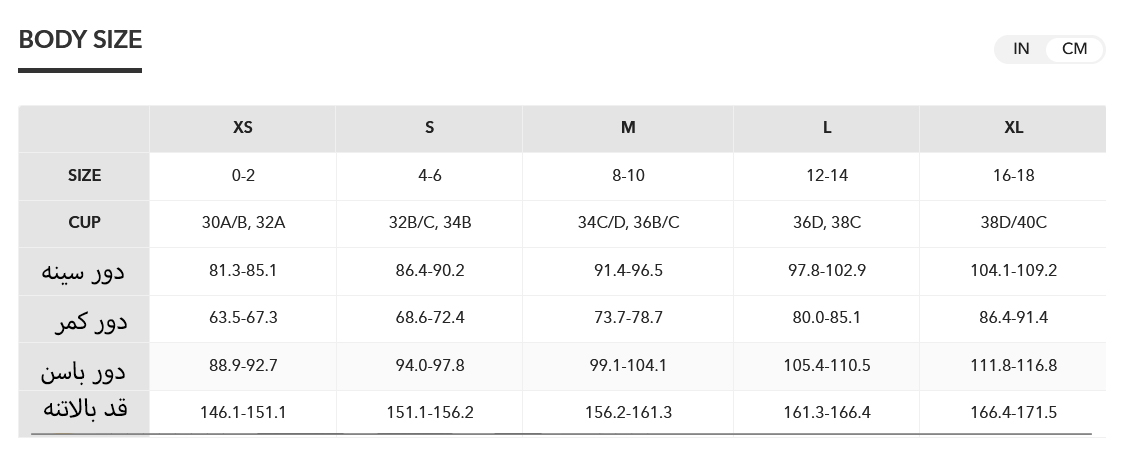This screenshot has height=454, width=1124.
Task: Click the BODY SIZE heading
Action: click(x=80, y=40)
